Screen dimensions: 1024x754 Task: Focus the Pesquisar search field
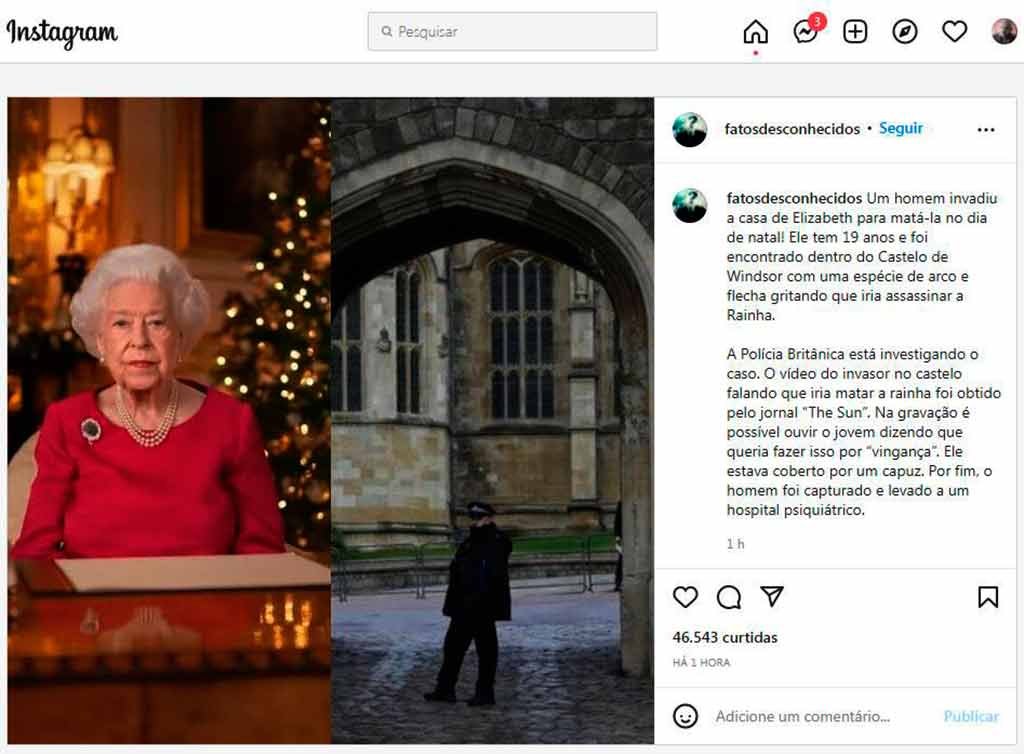click(512, 32)
